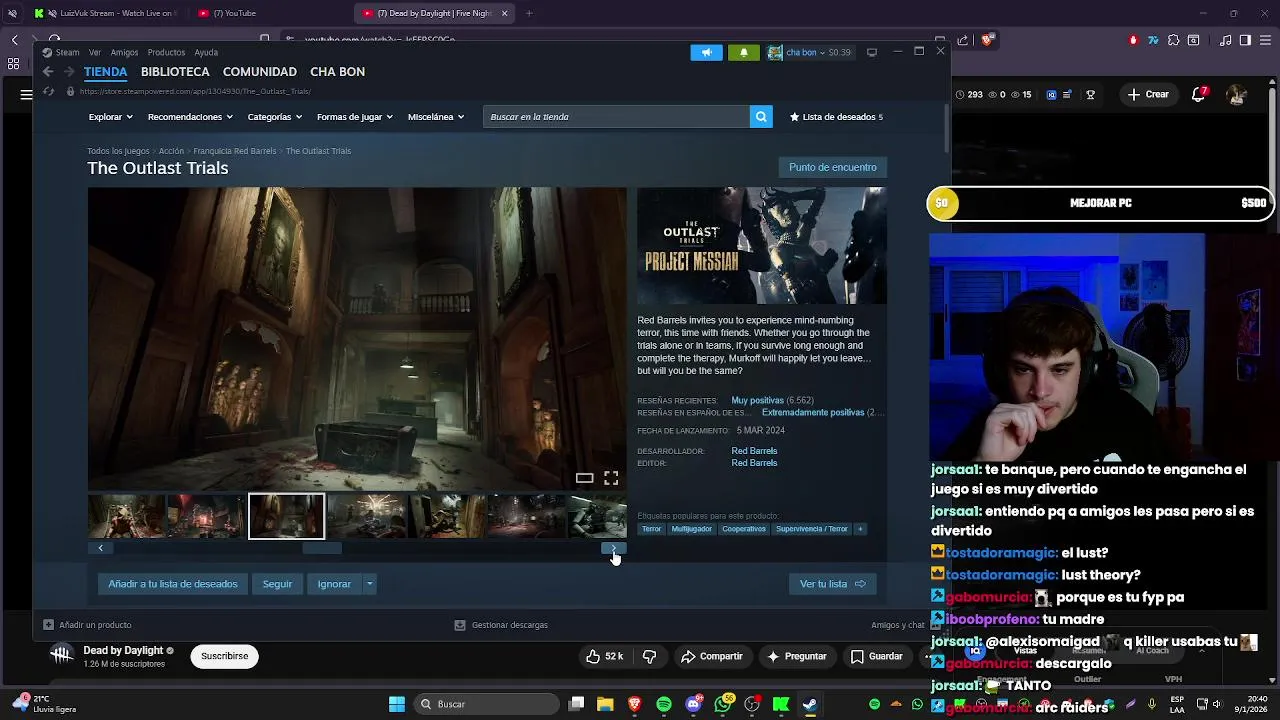This screenshot has height=720, width=1280.
Task: Click Windows taskbar Buscar search box
Action: [486, 704]
